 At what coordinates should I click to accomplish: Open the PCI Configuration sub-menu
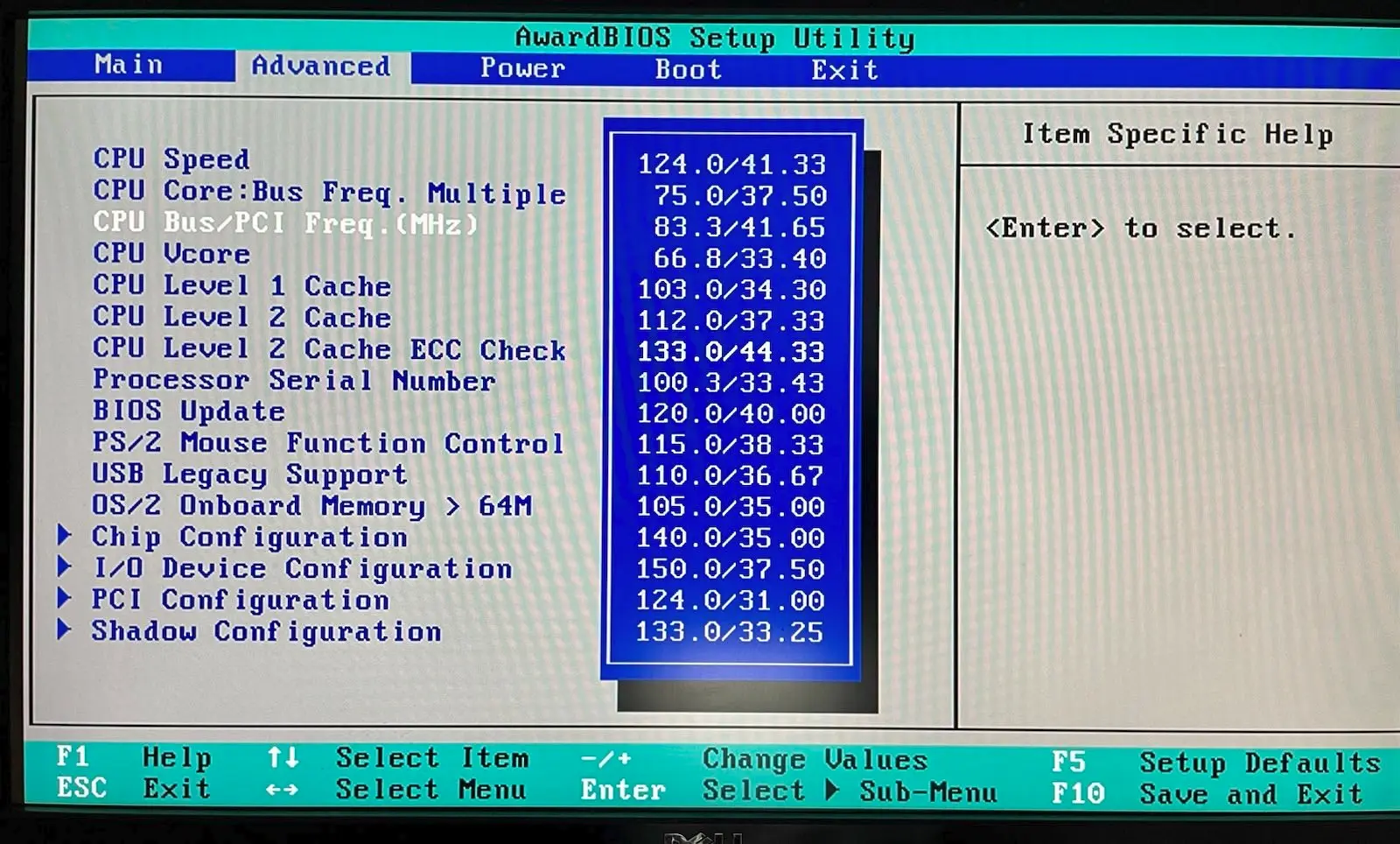[x=241, y=600]
